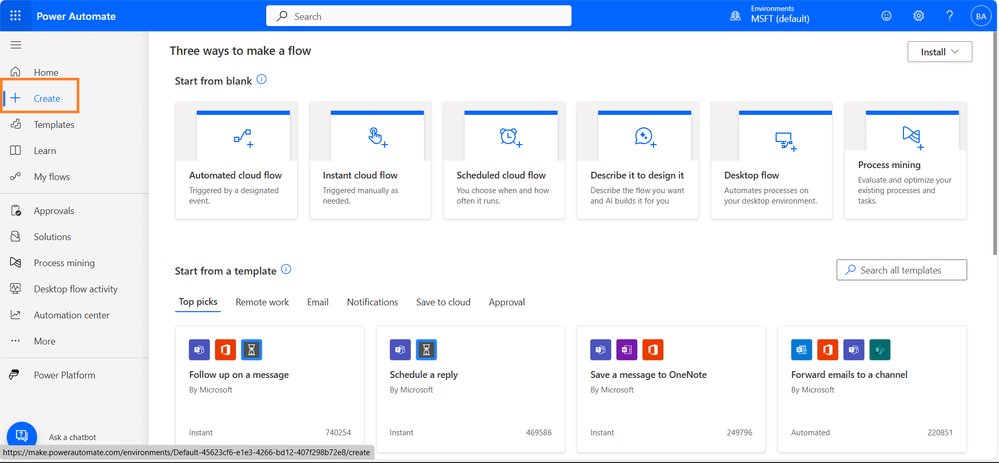999x463 pixels.
Task: Click the Process mining card icon
Action: coord(913,136)
